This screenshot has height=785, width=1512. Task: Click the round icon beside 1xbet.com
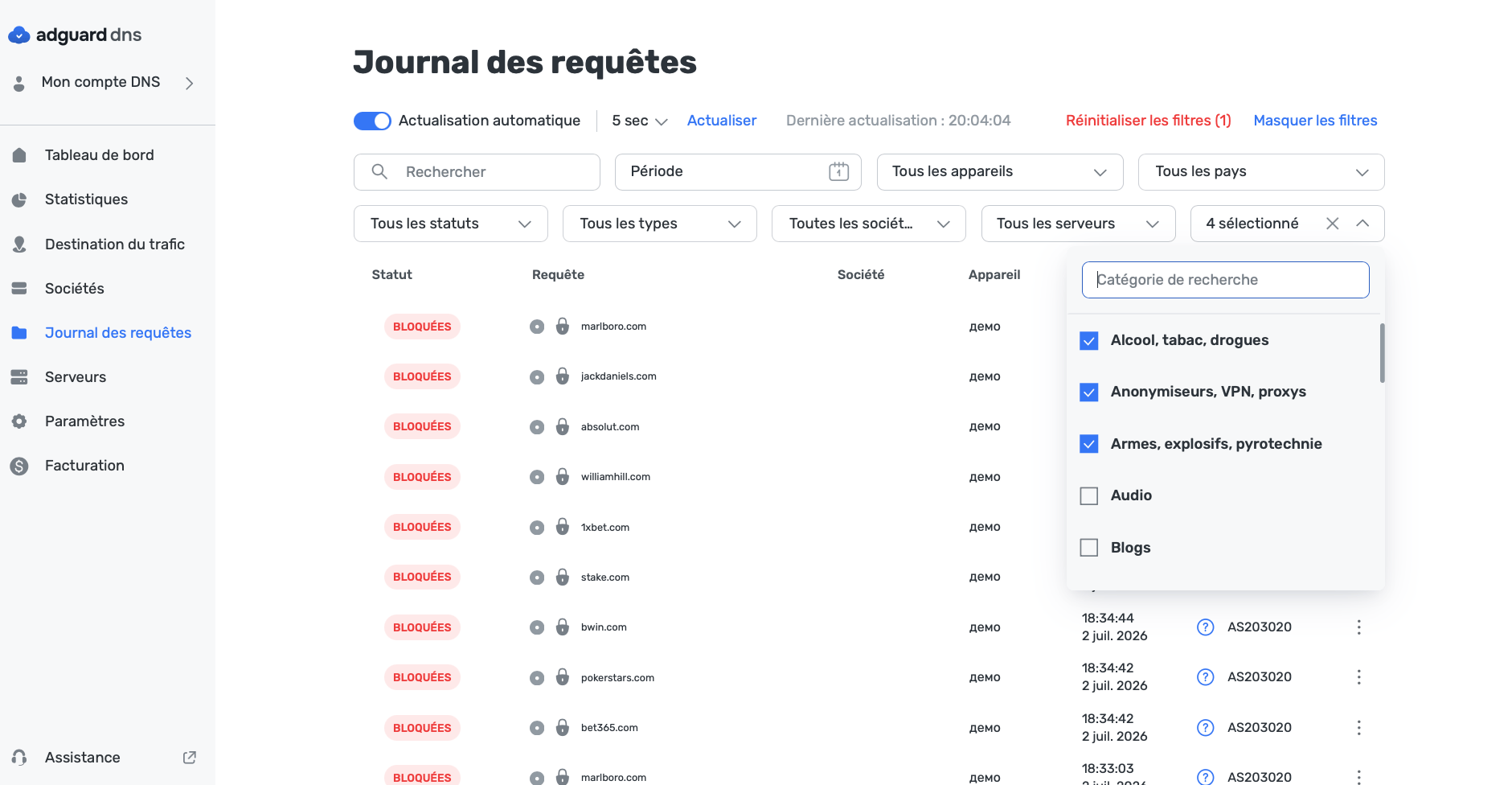tap(537, 528)
